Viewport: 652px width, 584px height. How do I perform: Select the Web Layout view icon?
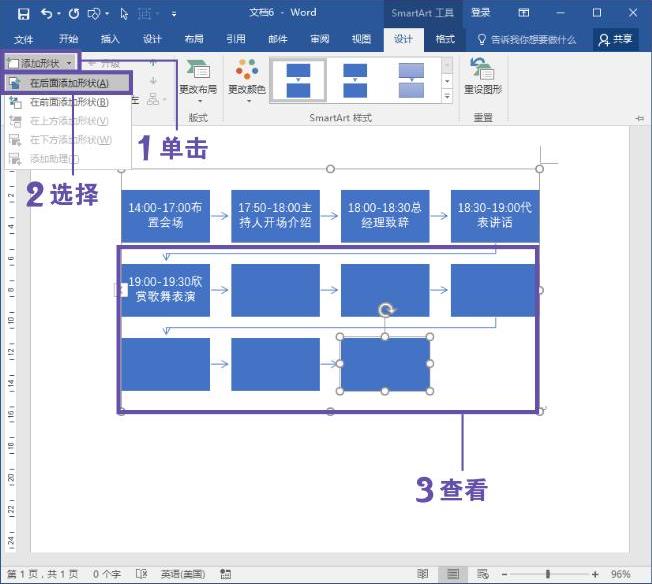[x=483, y=574]
